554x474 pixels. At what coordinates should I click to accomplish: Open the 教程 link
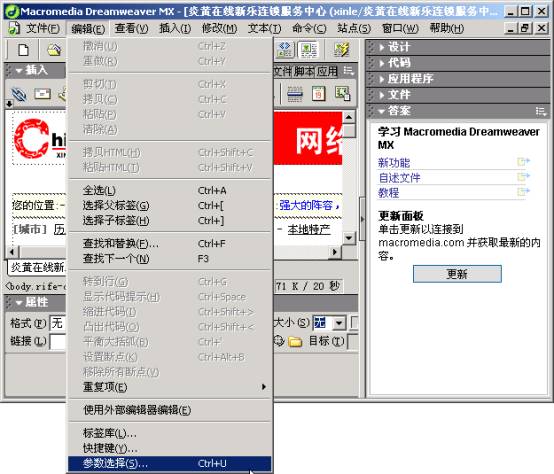tap(389, 193)
